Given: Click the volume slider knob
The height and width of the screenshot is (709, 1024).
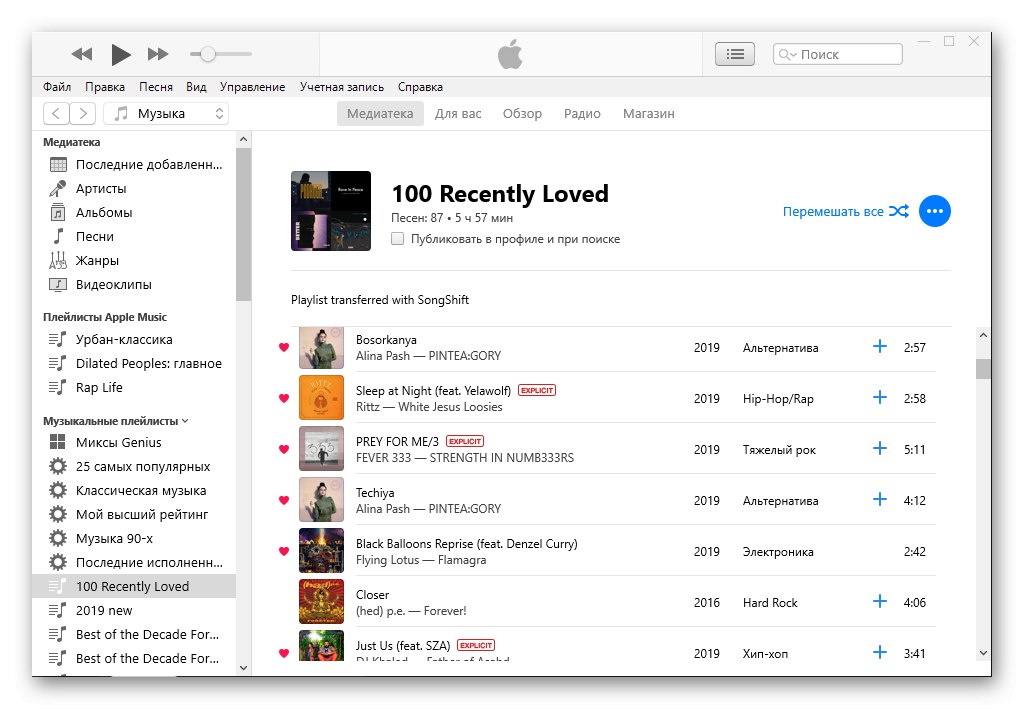Looking at the screenshot, I should 208,54.
